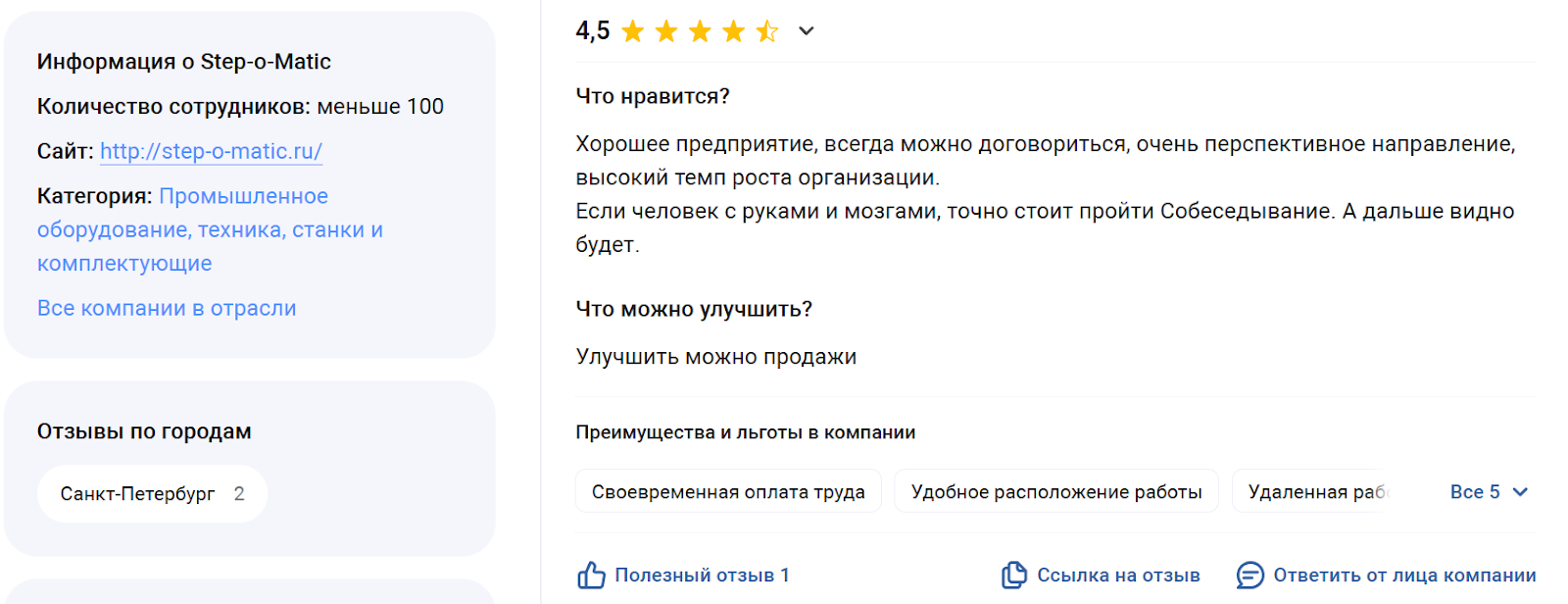This screenshot has height=604, width=1568.
Task: Open the Информация о Step-o-Matic section
Action: [x=183, y=61]
